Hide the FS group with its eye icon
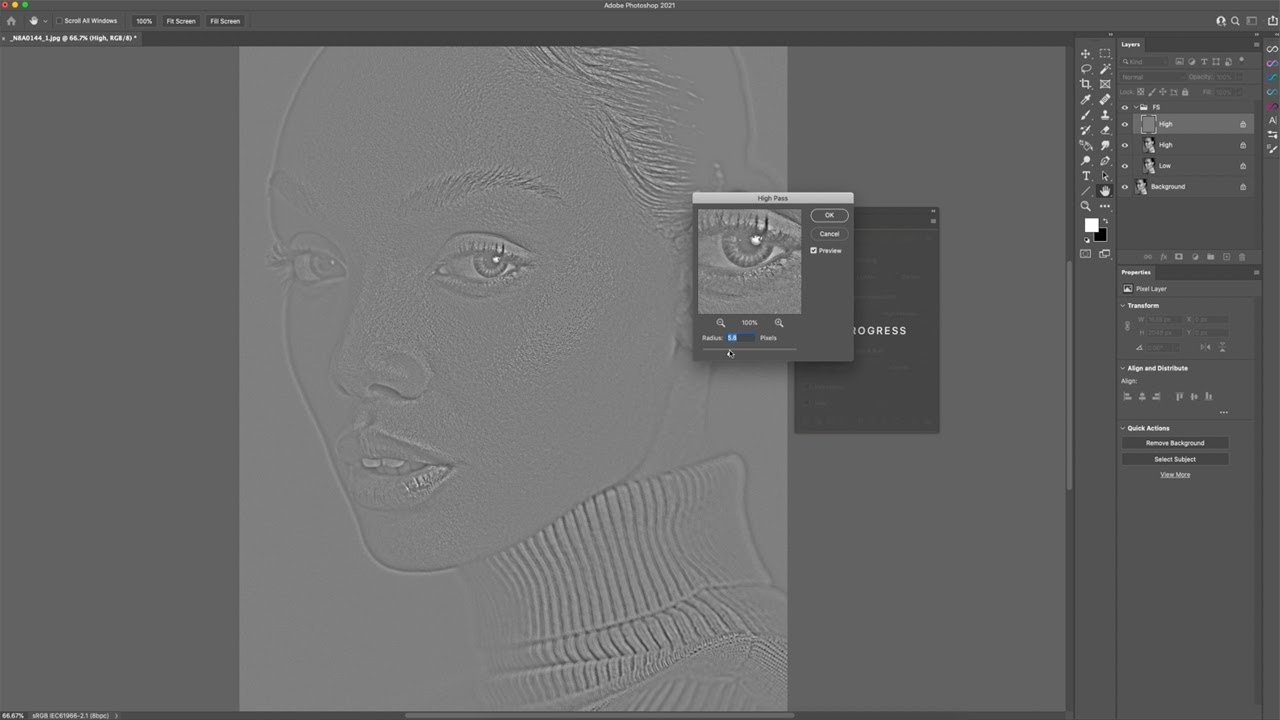Viewport: 1280px width, 720px height. (1125, 107)
